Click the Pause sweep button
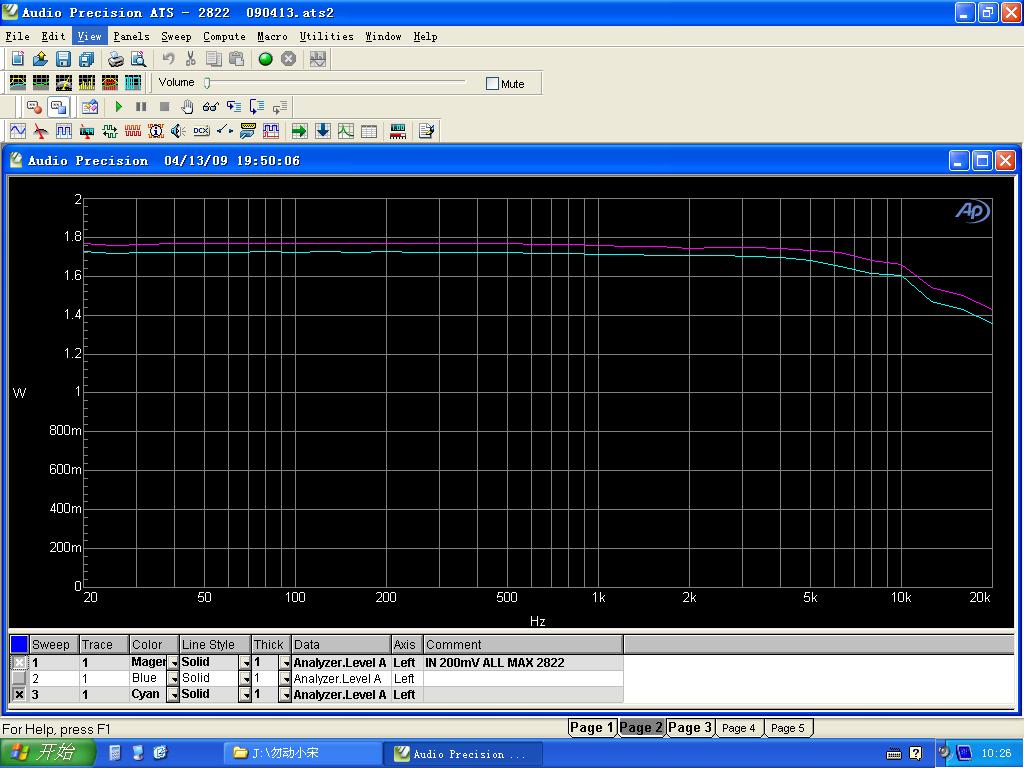 click(x=141, y=107)
